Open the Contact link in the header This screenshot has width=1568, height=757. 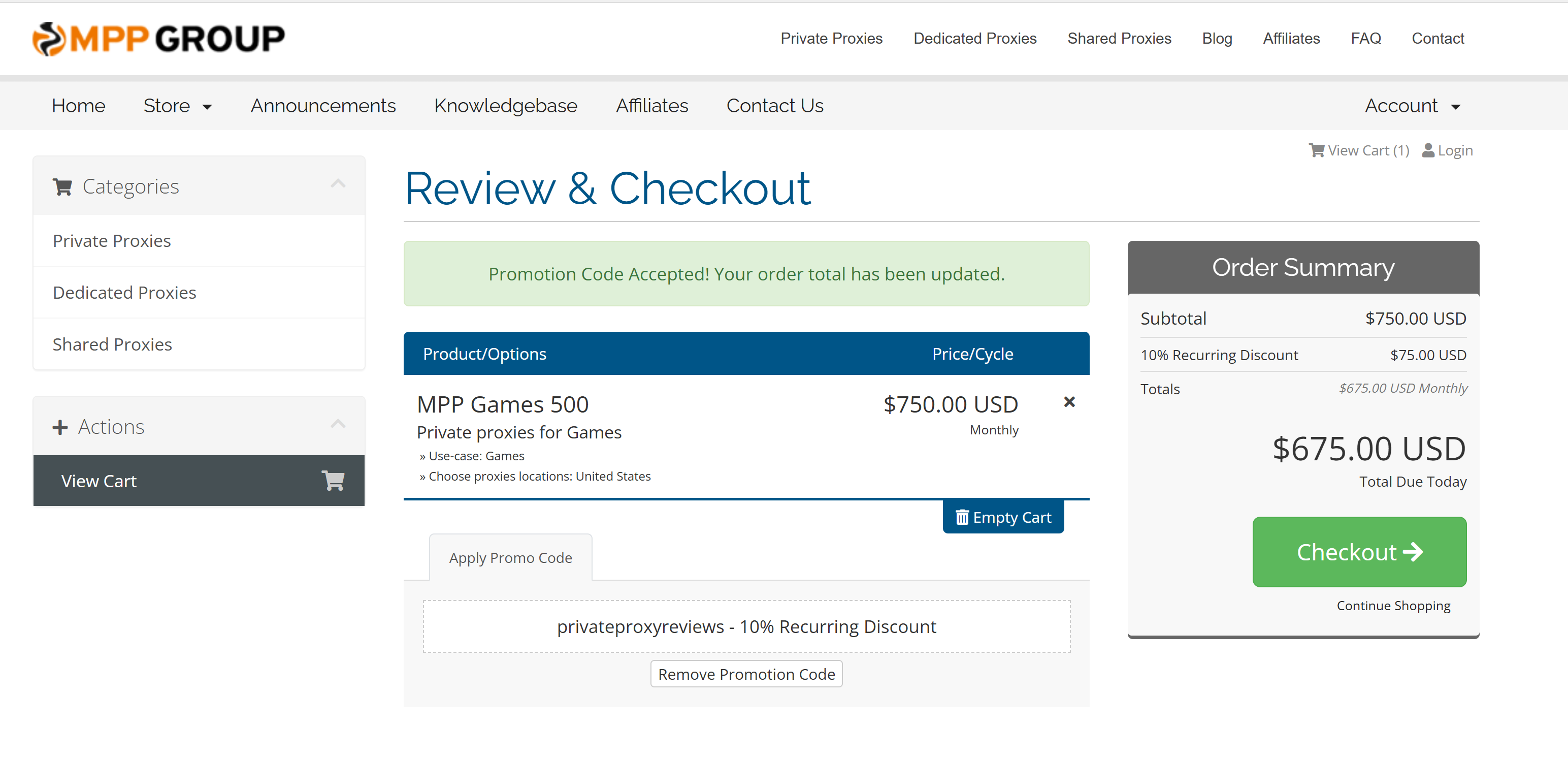(1438, 39)
